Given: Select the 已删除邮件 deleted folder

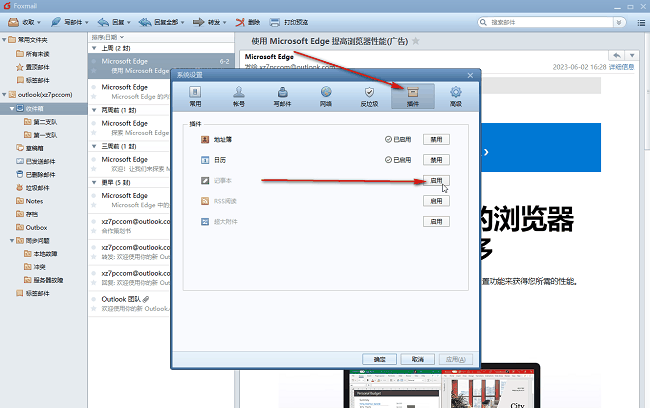Looking at the screenshot, I should [x=36, y=175].
